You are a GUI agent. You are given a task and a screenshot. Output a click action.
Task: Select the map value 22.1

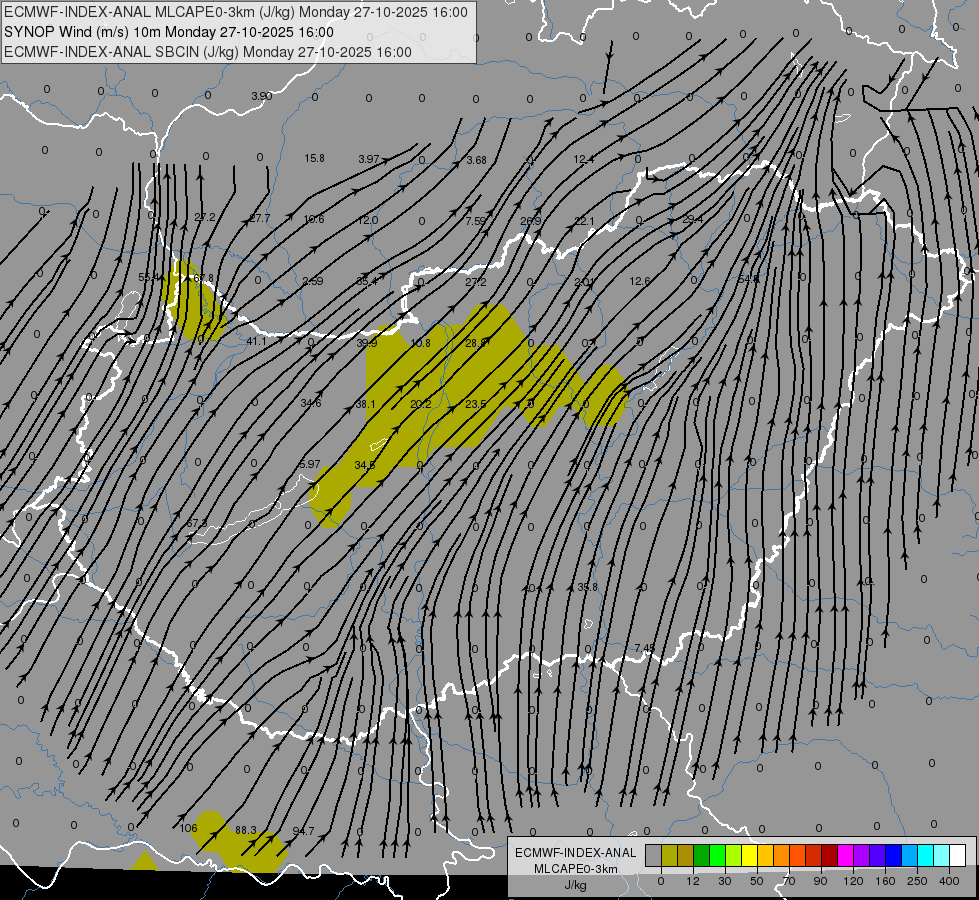tap(584, 221)
